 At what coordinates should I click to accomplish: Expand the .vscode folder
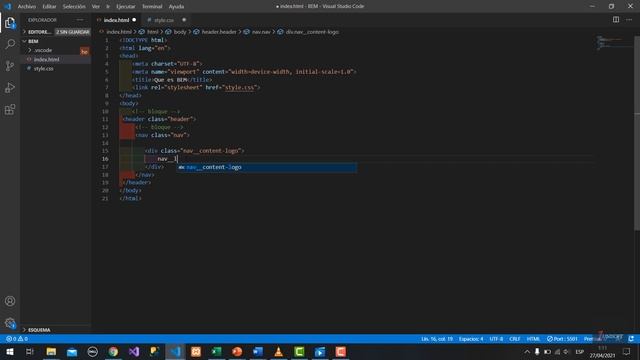pos(42,50)
